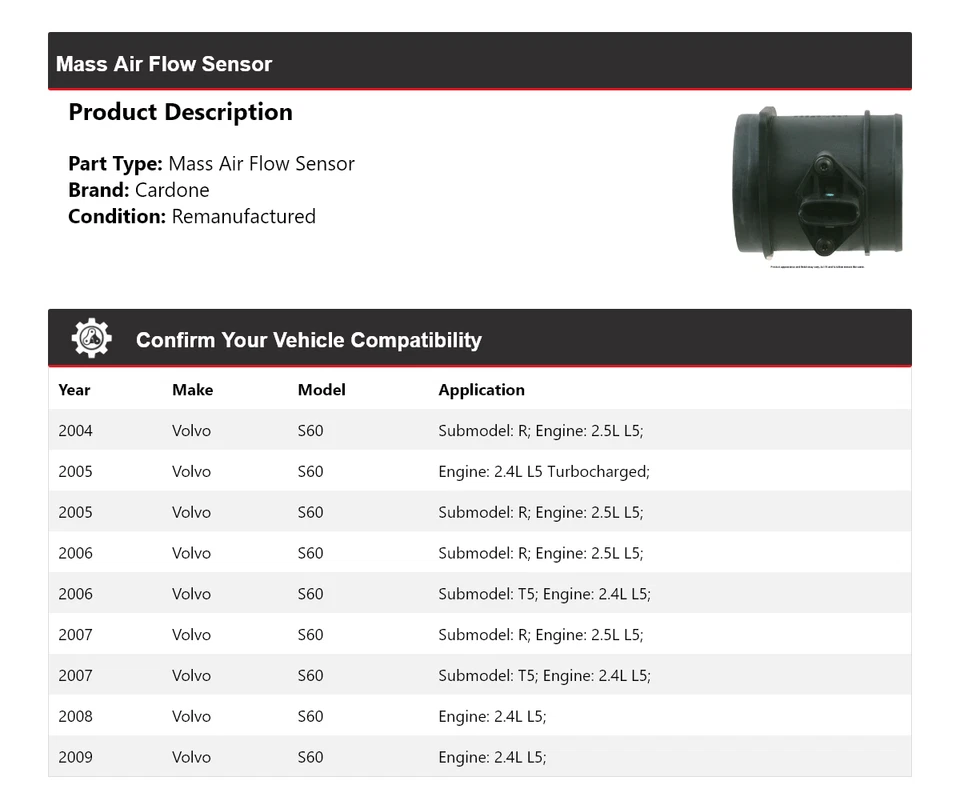Click the Year column header
The image size is (960, 809).
click(74, 390)
